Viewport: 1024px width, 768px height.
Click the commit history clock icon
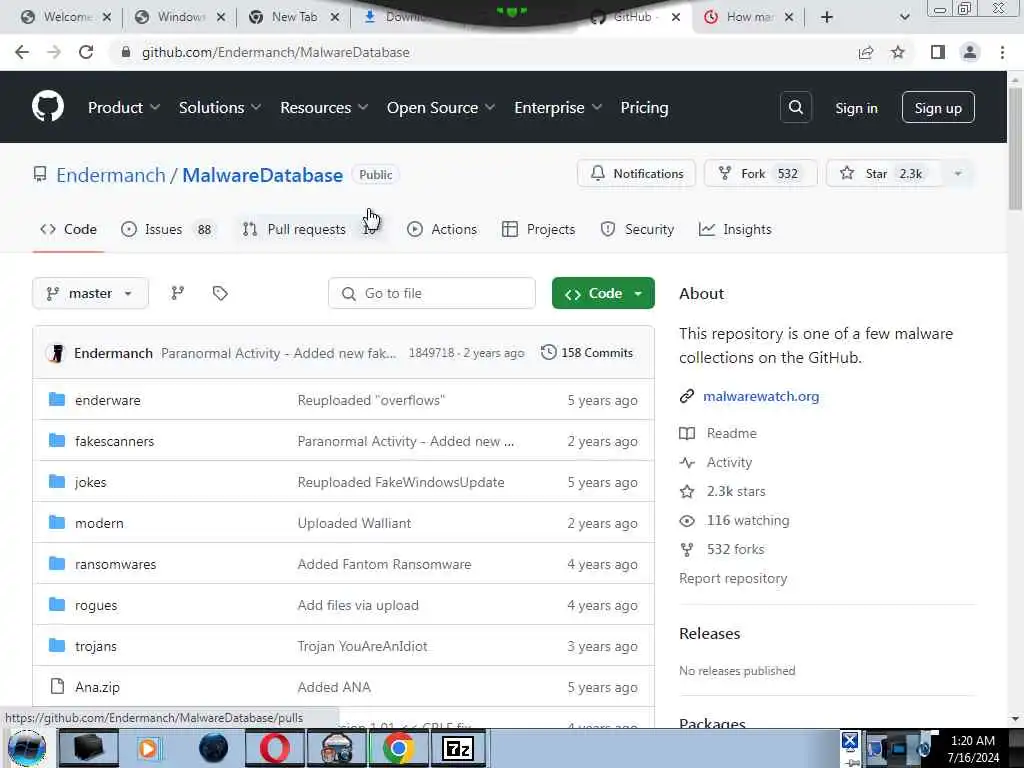pyautogui.click(x=549, y=353)
